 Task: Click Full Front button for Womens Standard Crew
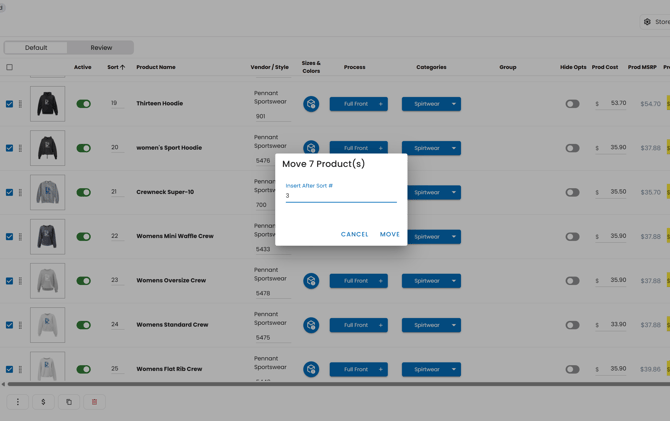click(359, 325)
